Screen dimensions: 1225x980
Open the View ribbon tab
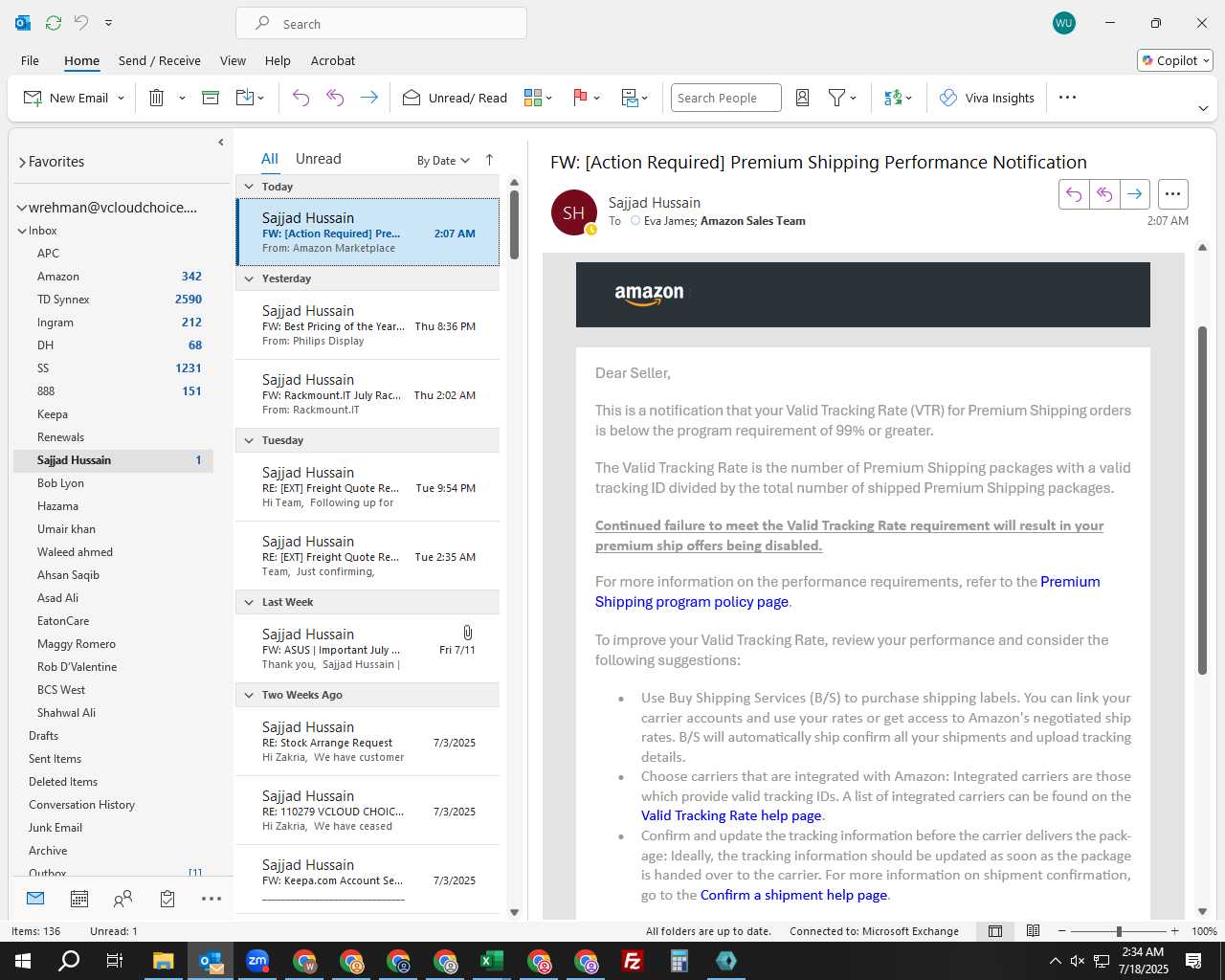(x=233, y=60)
